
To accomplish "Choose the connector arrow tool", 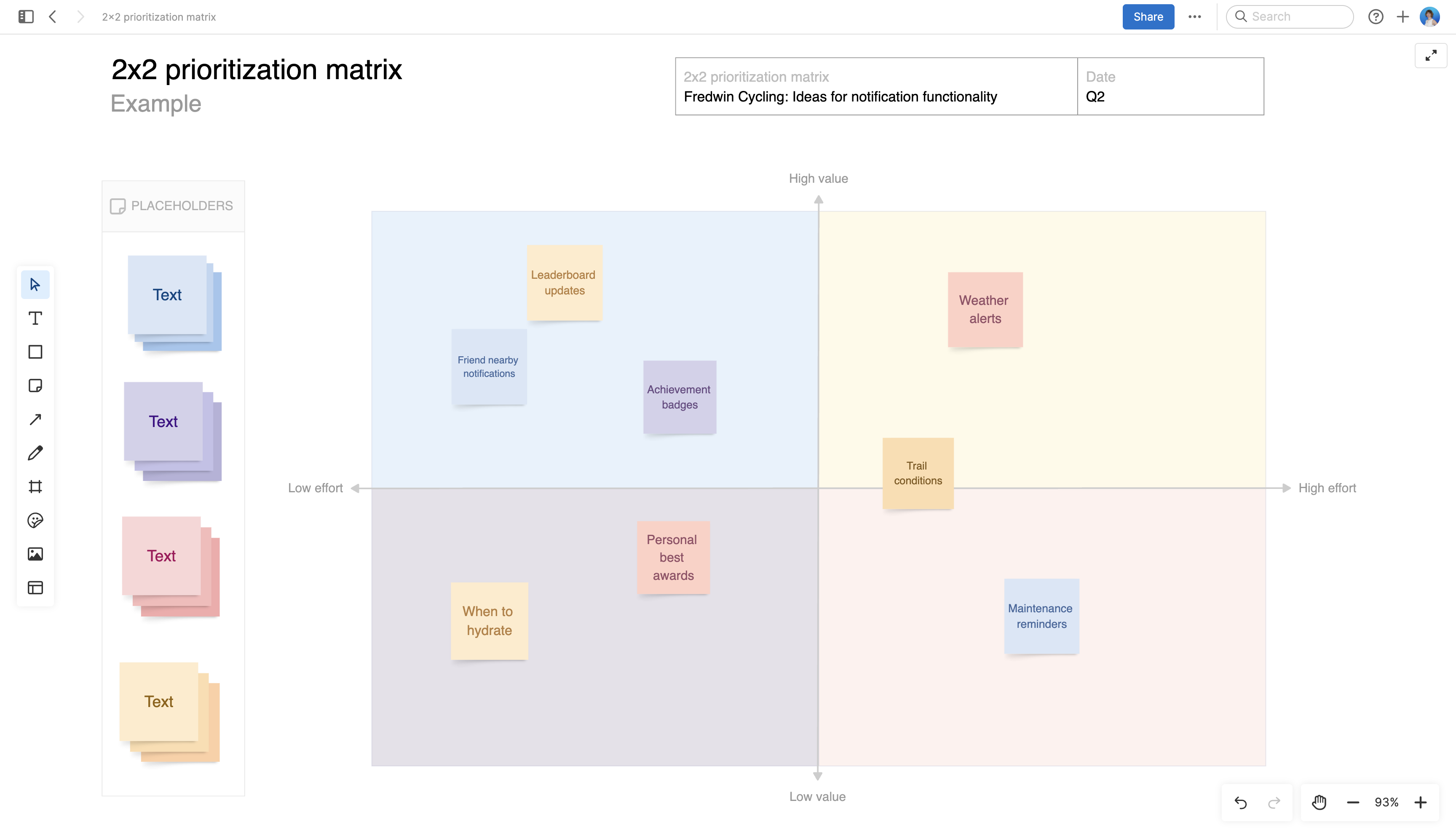I will coord(35,419).
